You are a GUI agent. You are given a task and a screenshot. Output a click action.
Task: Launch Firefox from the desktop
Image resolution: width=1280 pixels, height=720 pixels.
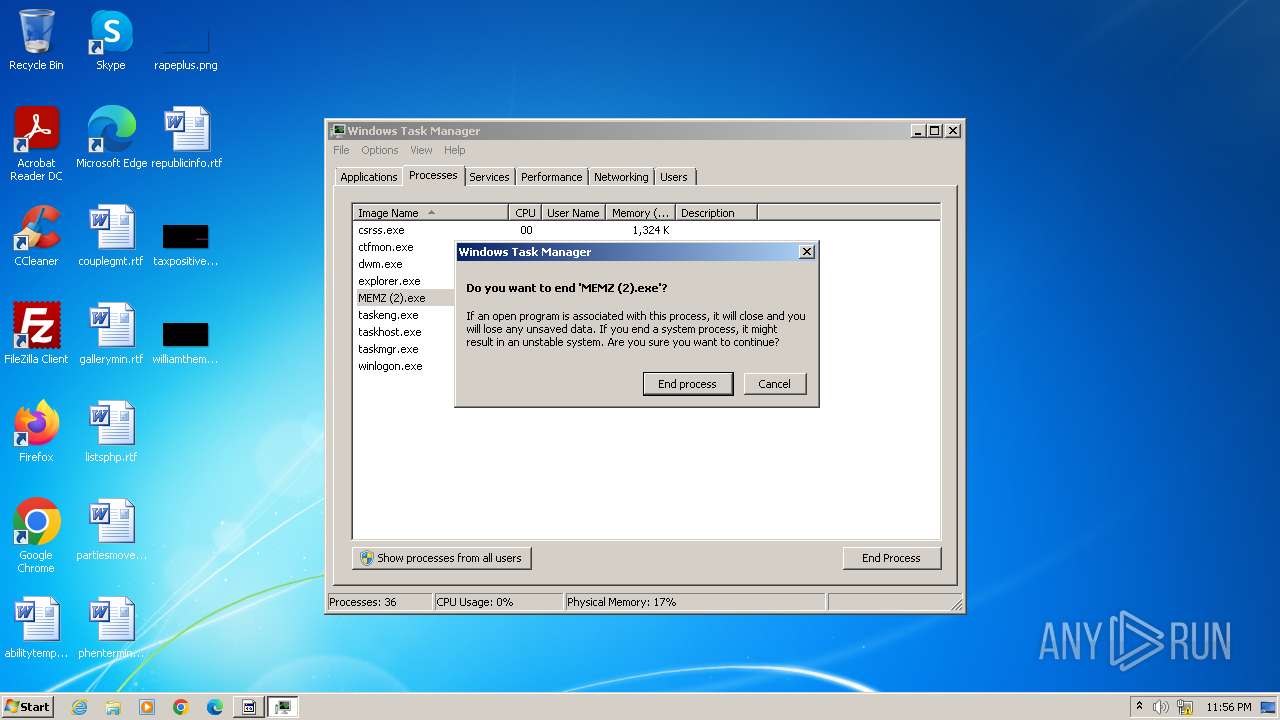[36, 432]
